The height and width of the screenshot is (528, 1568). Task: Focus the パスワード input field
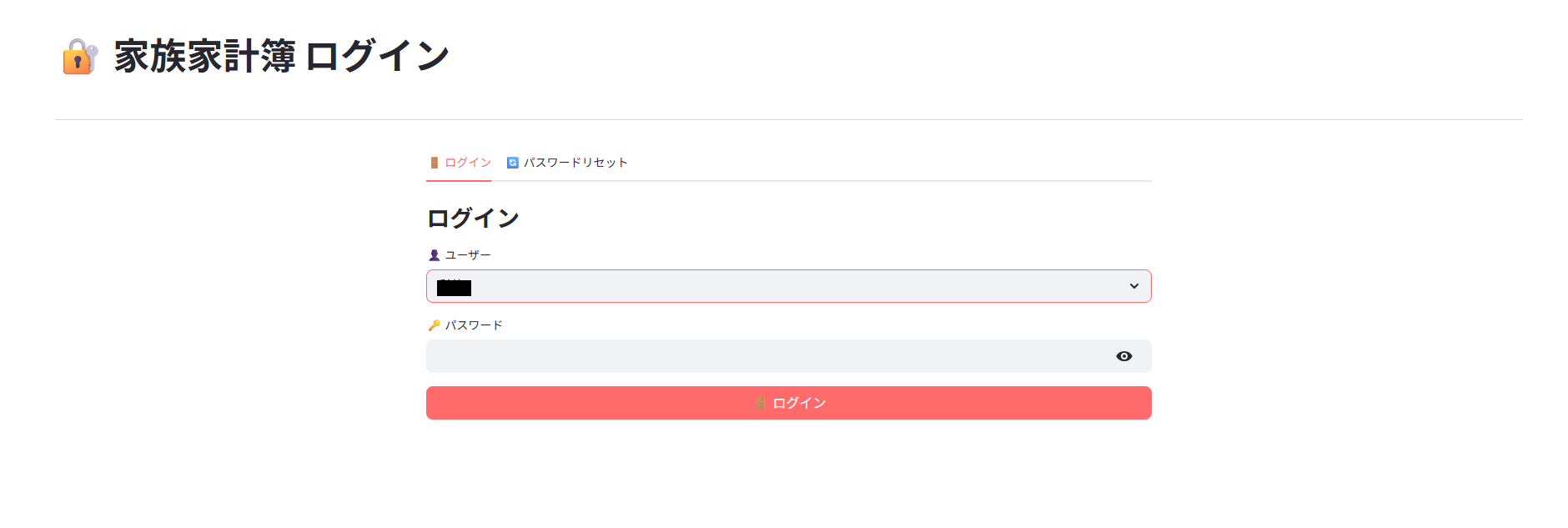(767, 356)
